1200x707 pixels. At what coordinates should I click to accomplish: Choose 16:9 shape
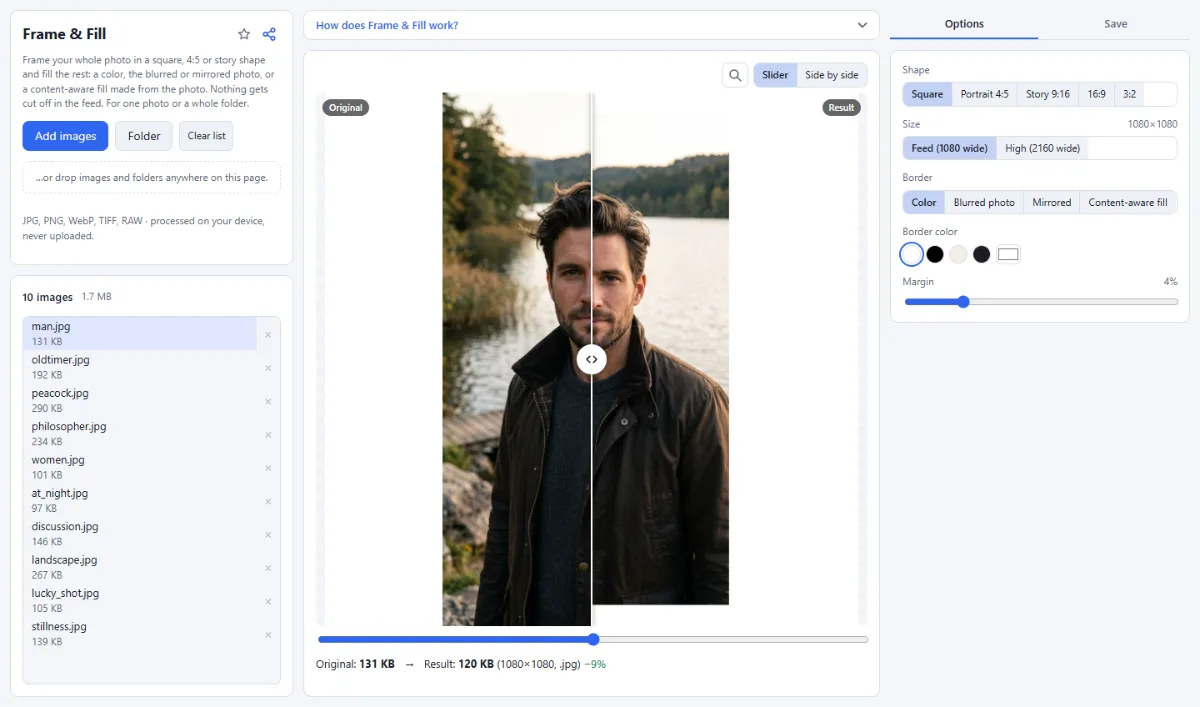coord(1096,94)
